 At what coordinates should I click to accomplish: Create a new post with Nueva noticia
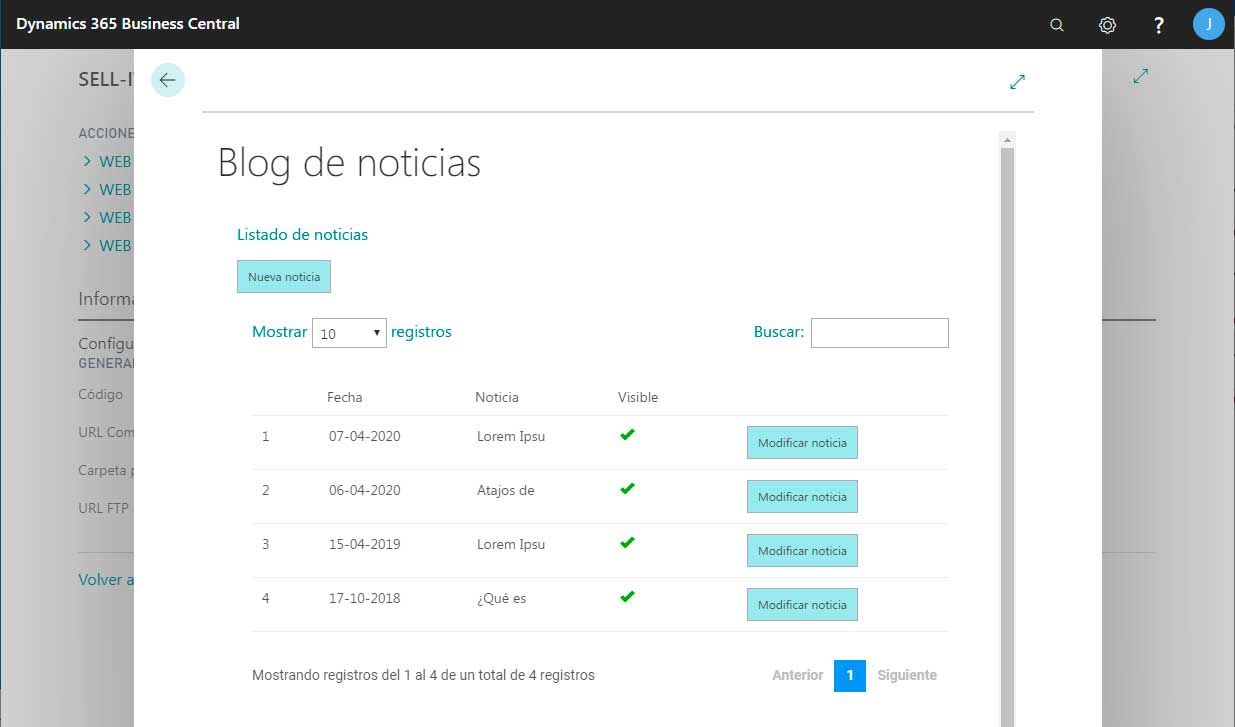tap(284, 277)
